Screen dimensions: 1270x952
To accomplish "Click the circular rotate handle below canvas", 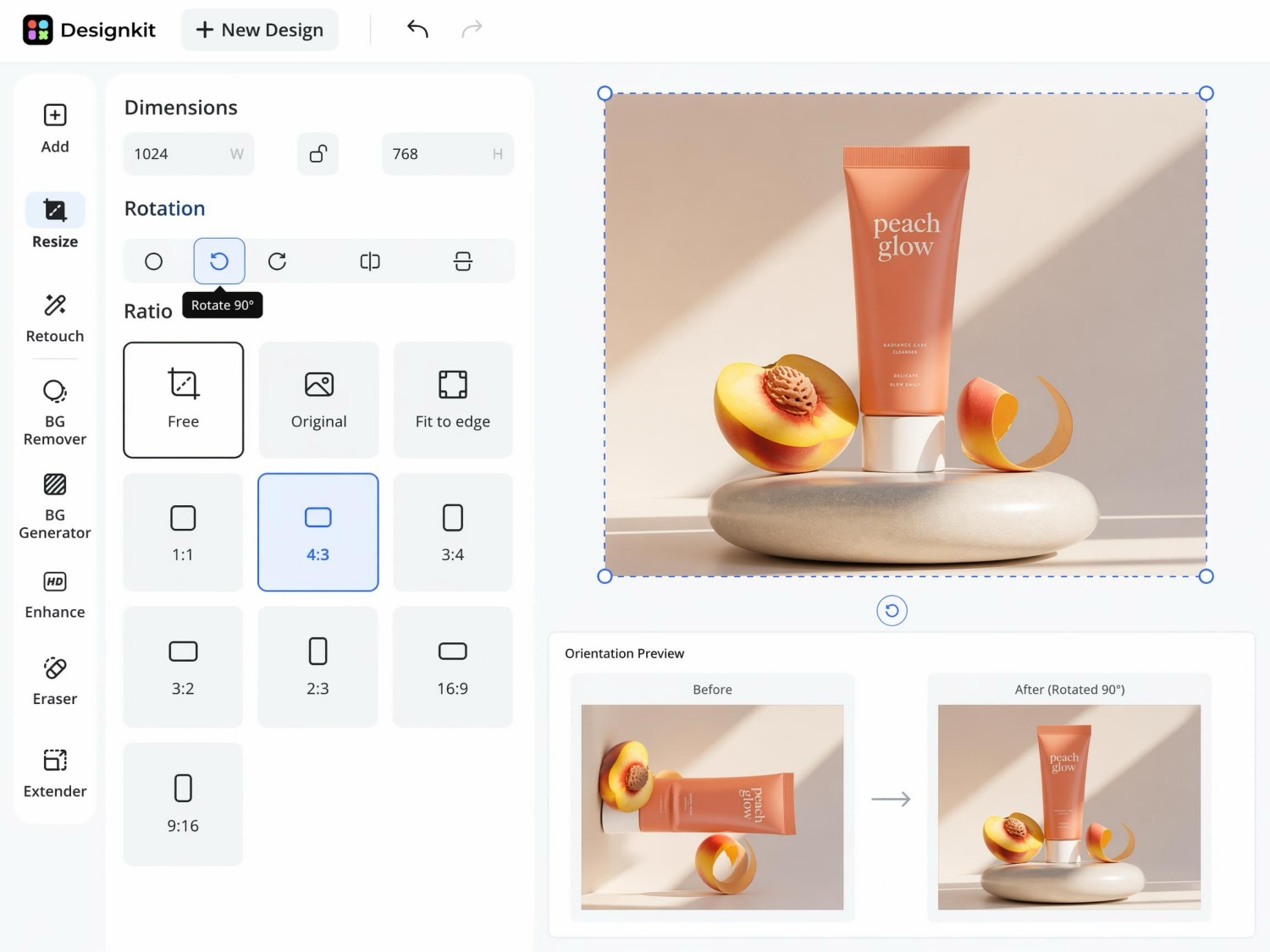I will pyautogui.click(x=892, y=610).
